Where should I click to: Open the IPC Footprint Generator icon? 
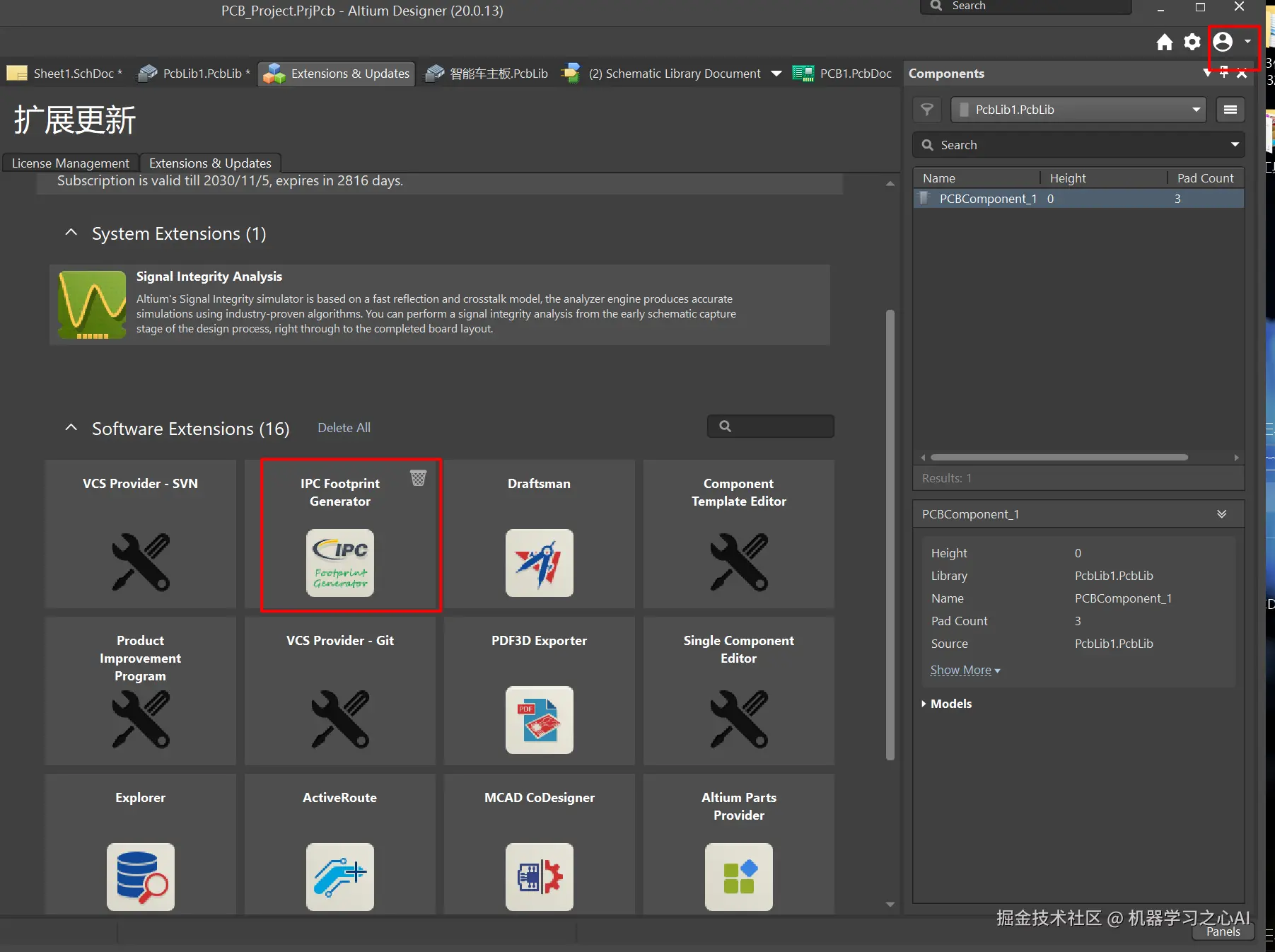click(x=340, y=563)
